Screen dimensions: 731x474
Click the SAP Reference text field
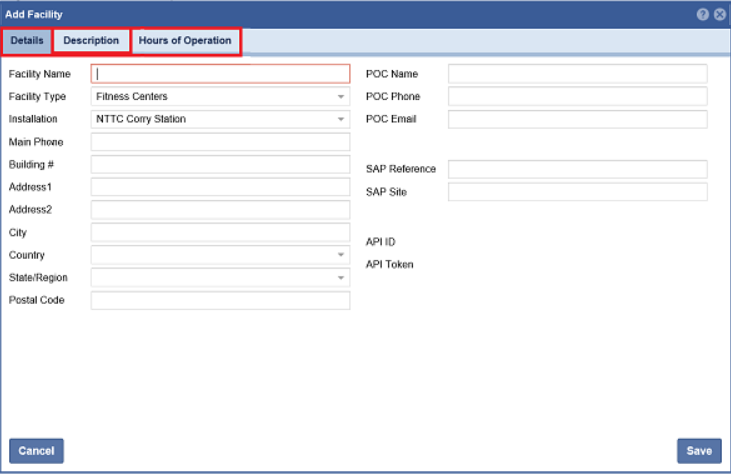(577, 169)
